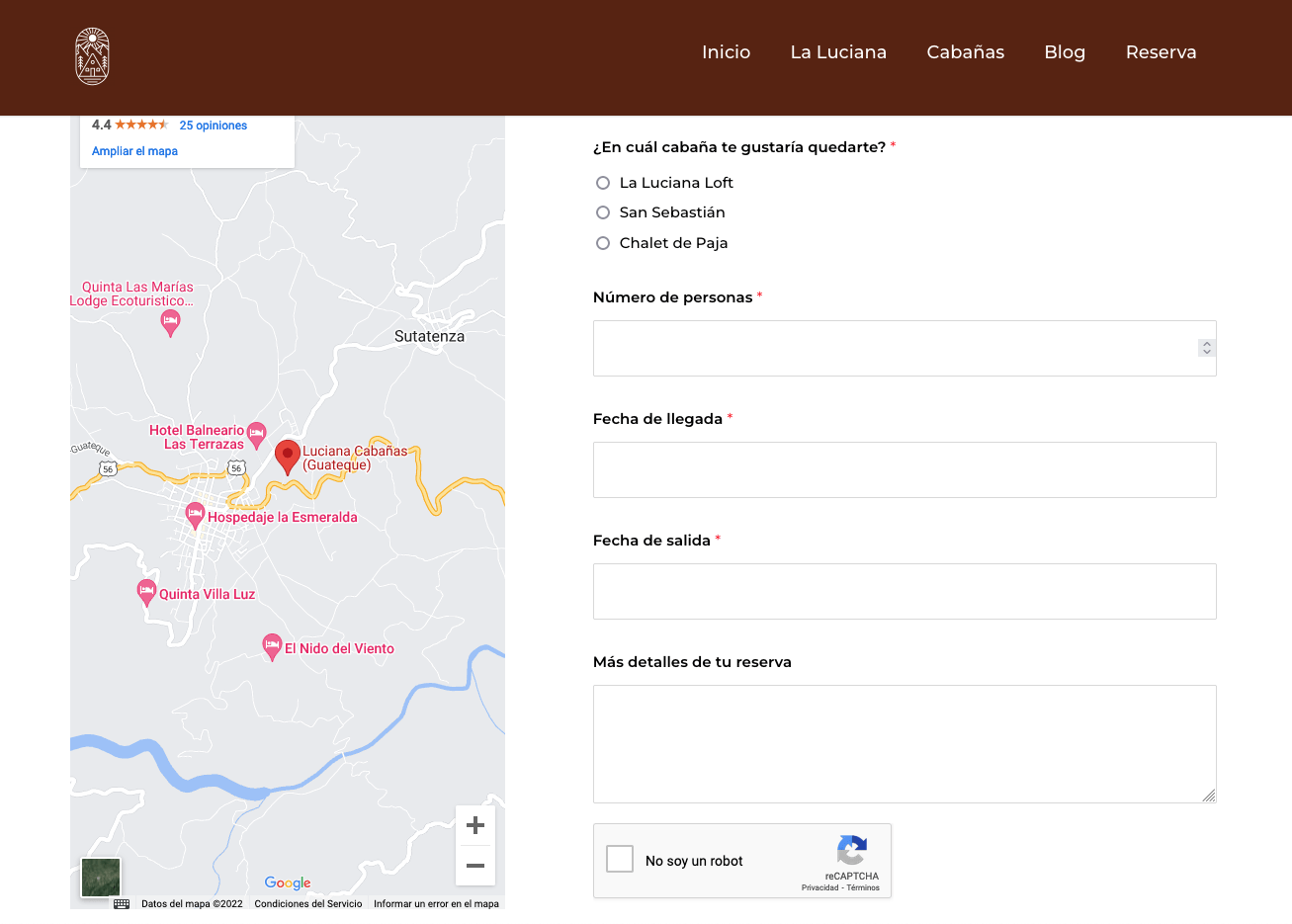
Task: Go to the Cabañas menu item
Action: (965, 52)
